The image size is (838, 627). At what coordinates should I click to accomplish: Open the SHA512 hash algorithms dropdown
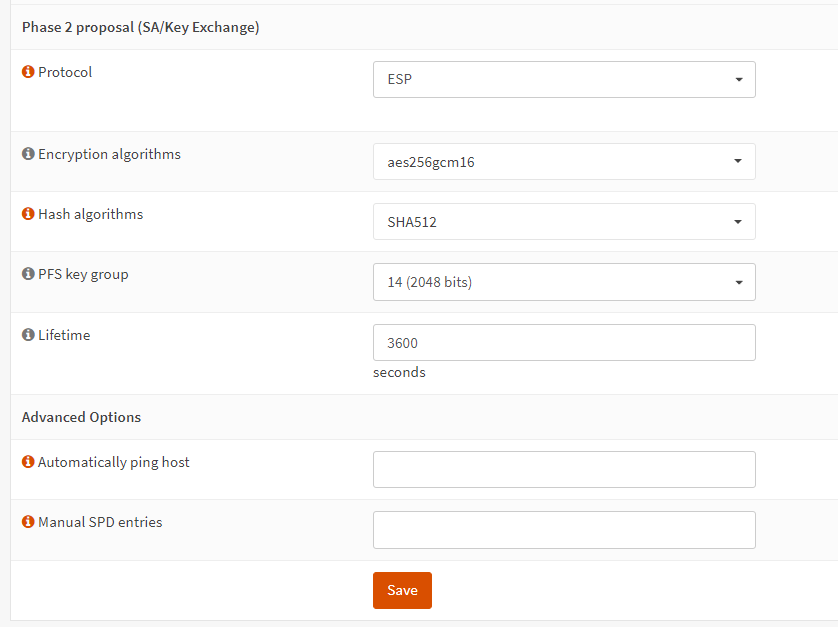click(564, 222)
